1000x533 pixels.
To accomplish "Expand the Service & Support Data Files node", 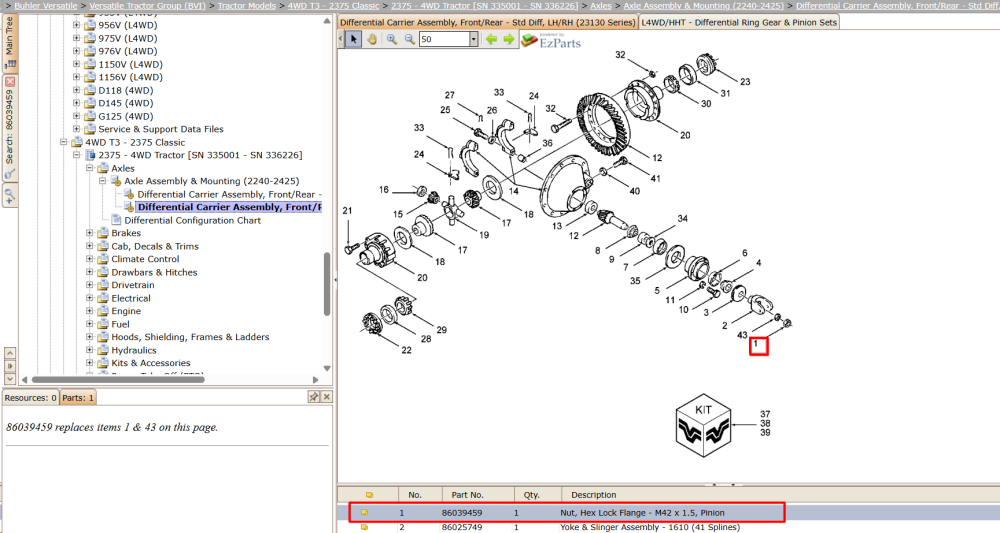I will tap(76, 129).
